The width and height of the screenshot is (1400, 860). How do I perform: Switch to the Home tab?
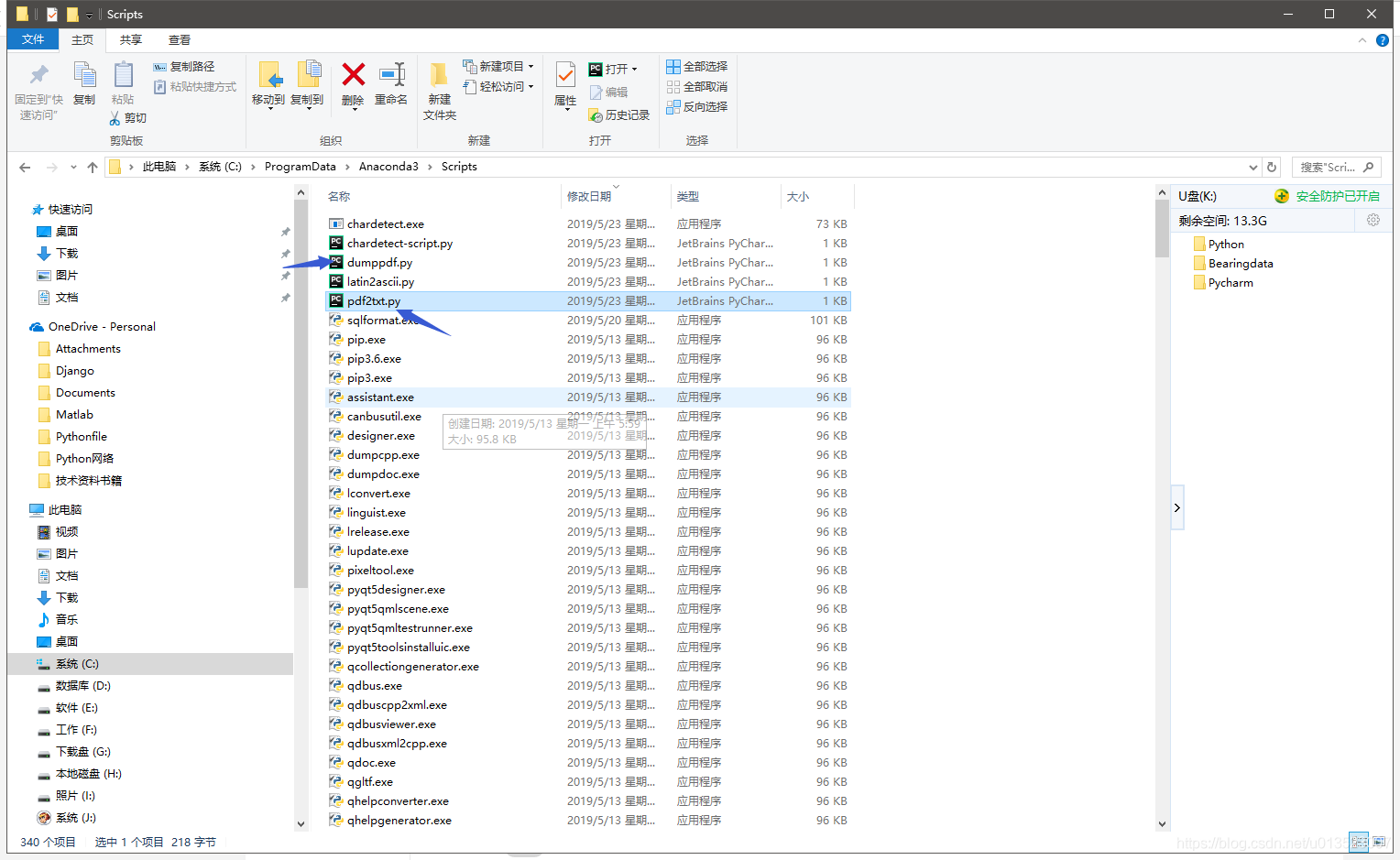[x=82, y=40]
